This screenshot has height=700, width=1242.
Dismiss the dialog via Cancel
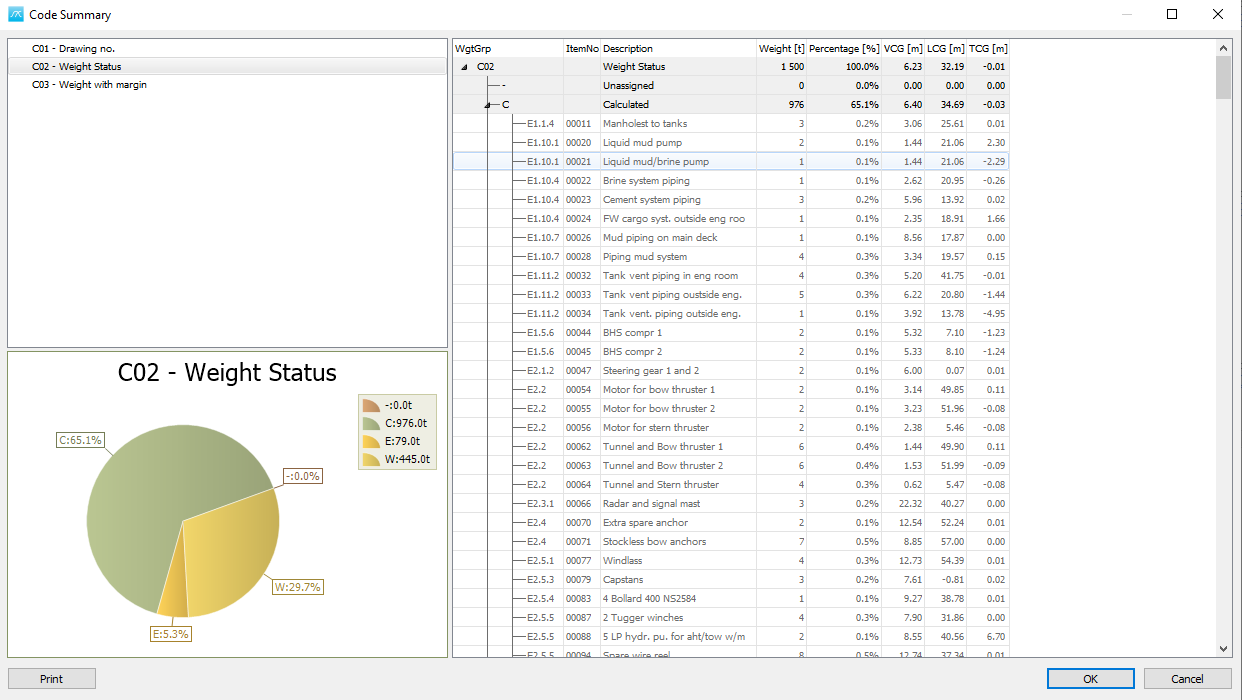point(1185,678)
